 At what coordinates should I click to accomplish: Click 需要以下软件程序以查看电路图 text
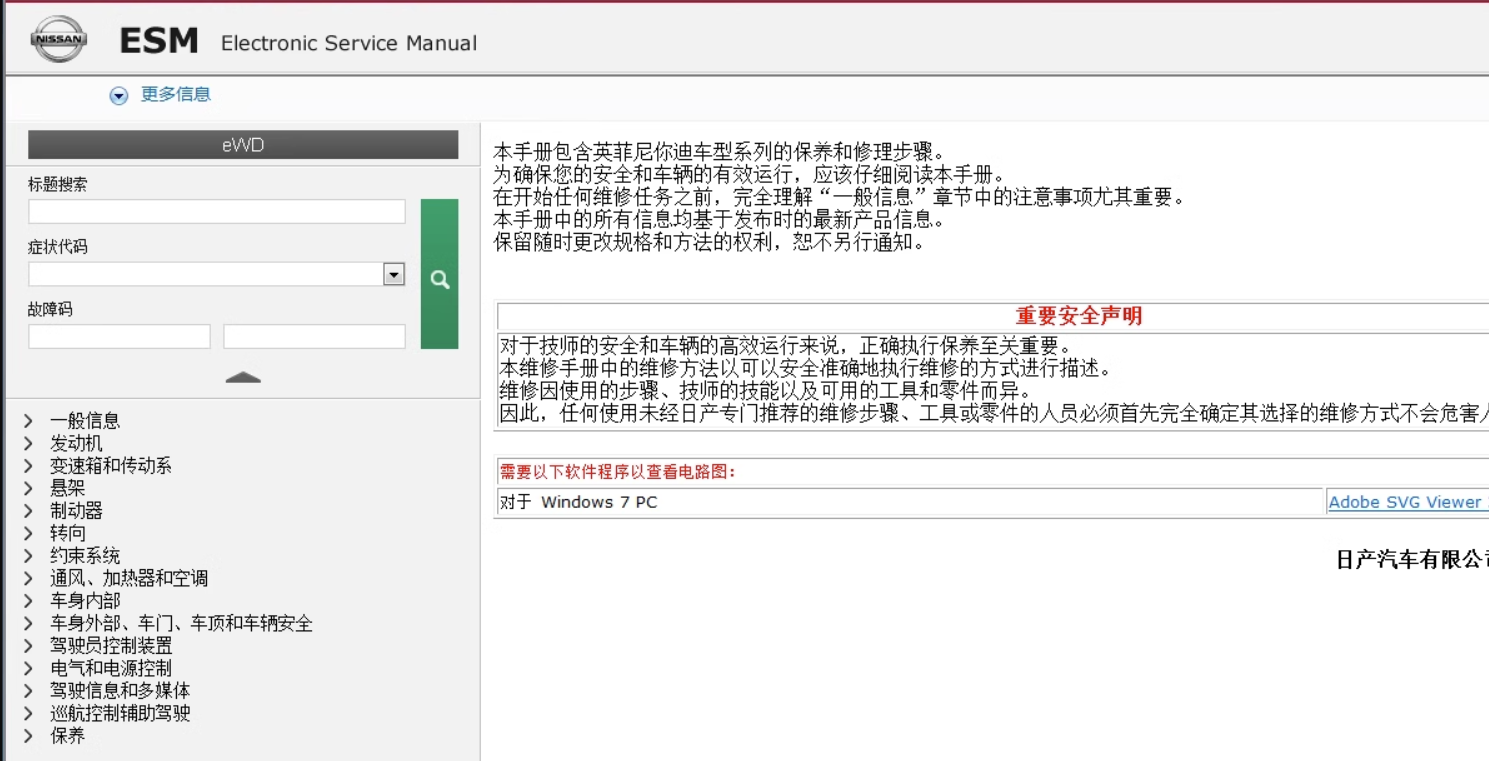(x=618, y=471)
